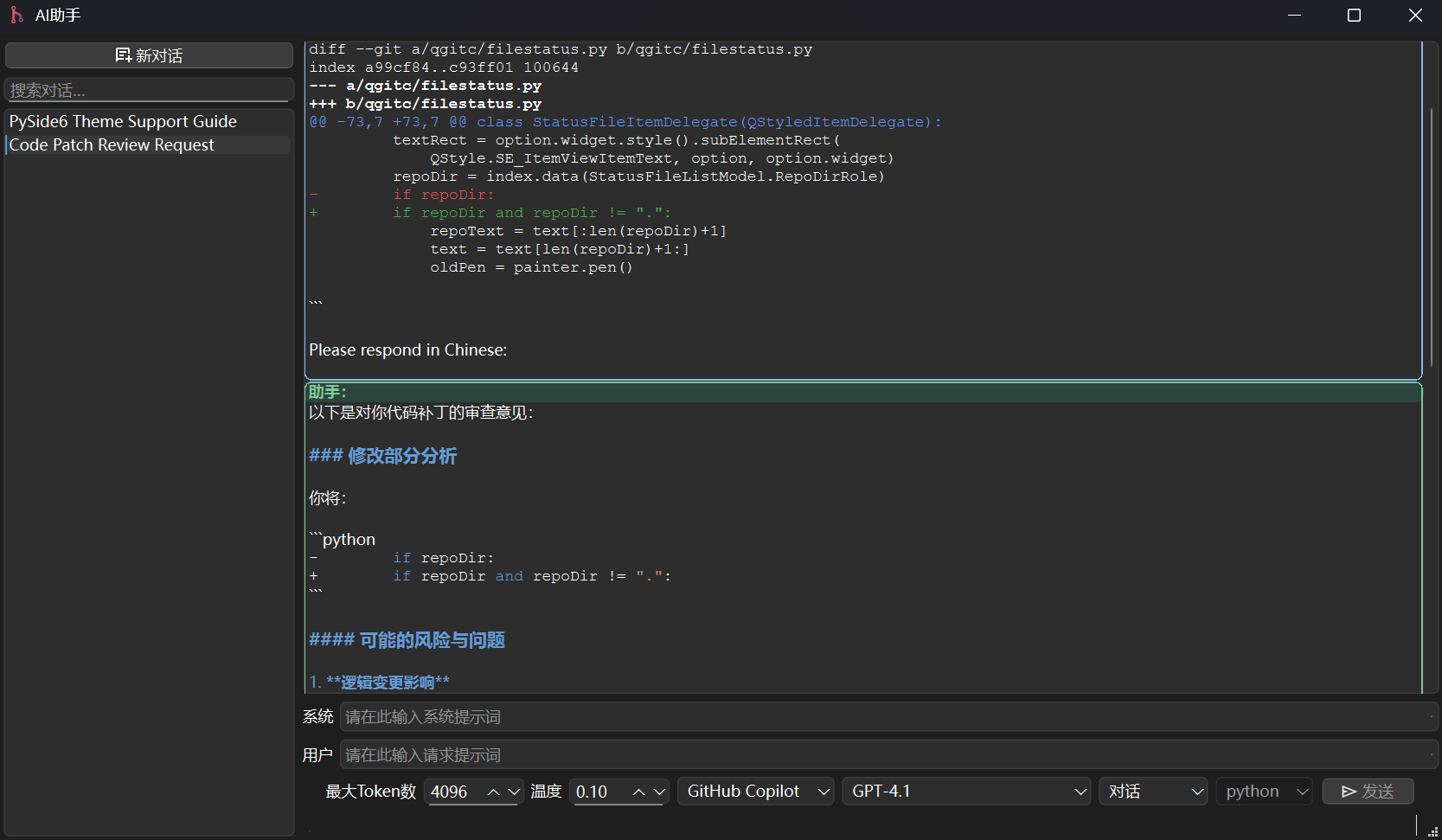Viewport: 1442px width, 840px height.
Task: Click the 修改部分分析 heading text
Action: point(402,456)
